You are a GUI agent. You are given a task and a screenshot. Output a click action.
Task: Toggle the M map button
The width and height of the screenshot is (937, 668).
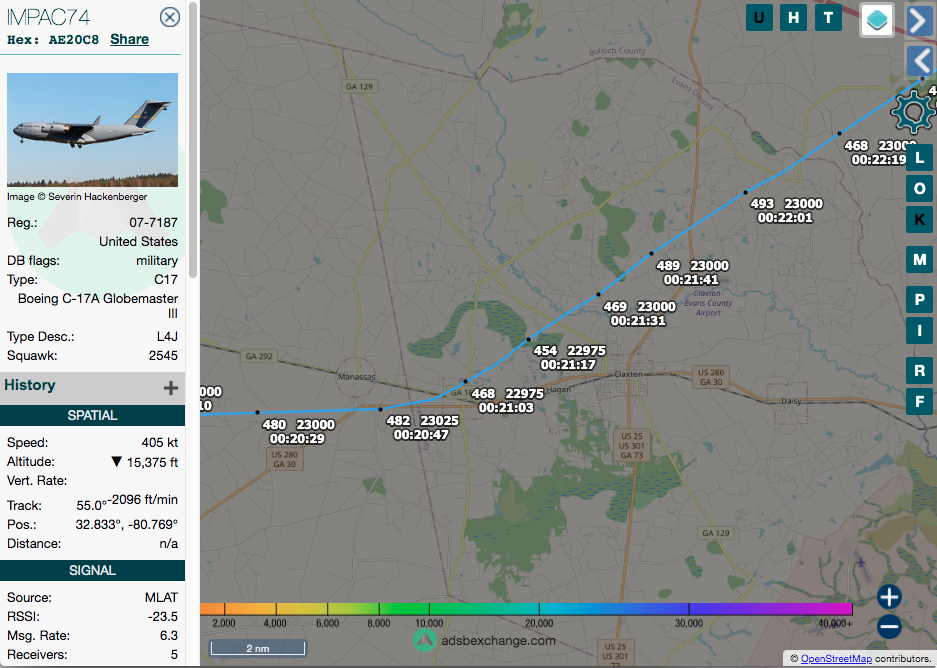(920, 259)
